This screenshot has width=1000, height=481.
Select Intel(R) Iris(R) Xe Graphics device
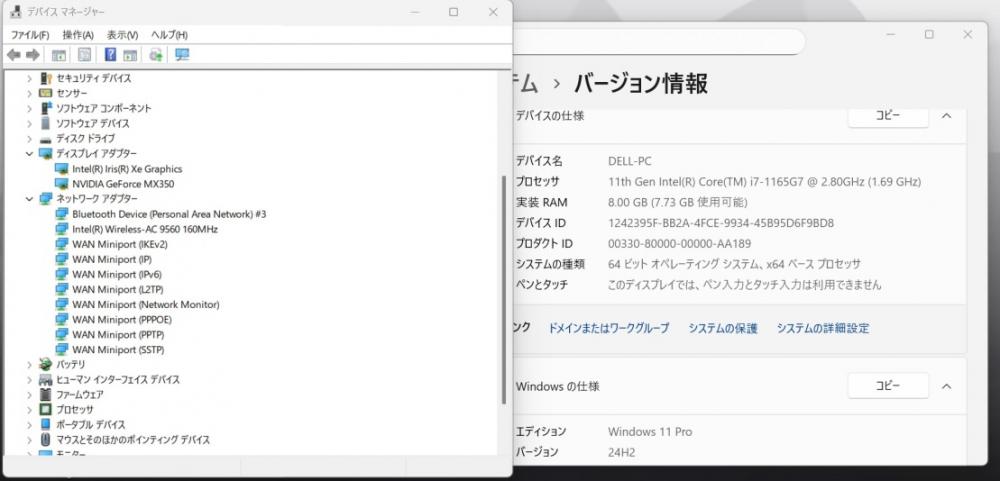127,168
